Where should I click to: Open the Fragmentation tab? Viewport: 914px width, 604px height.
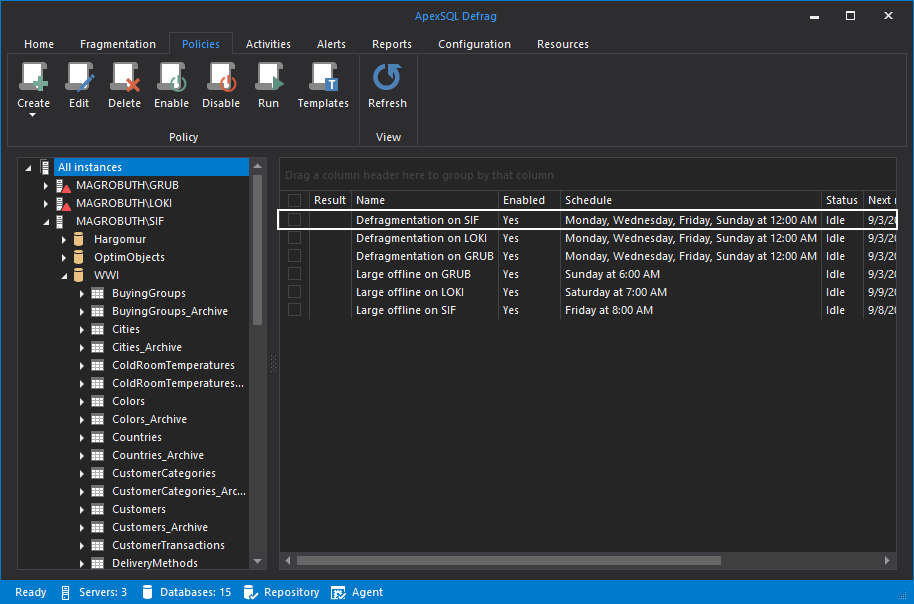coord(118,44)
